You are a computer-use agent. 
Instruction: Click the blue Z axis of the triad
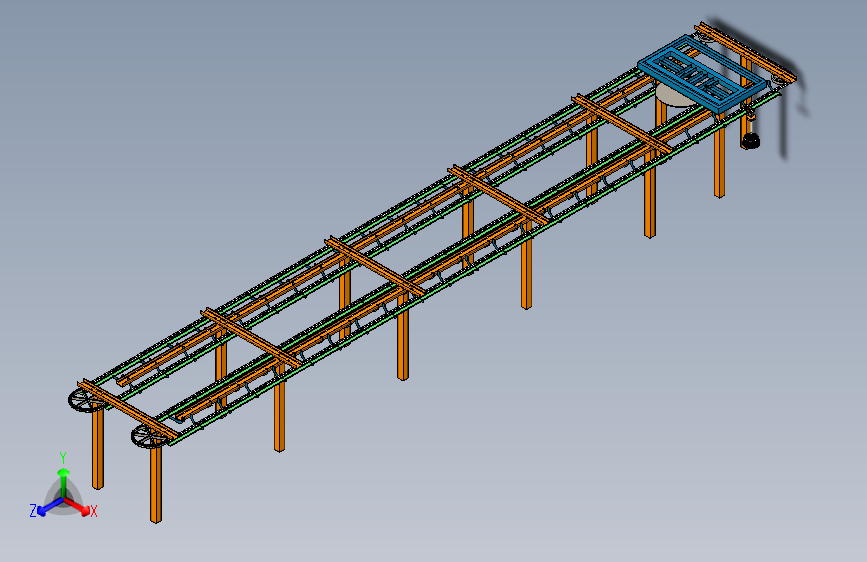50,507
